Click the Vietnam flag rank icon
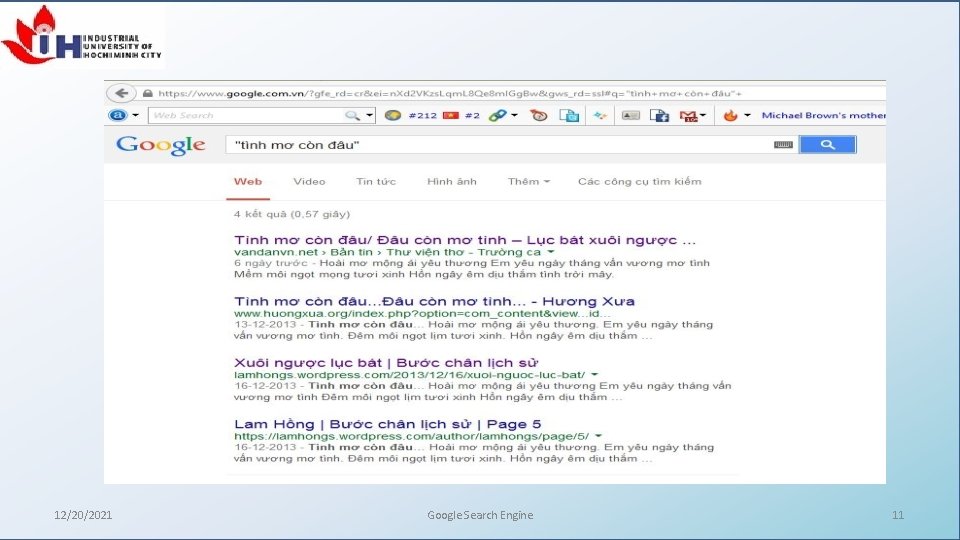Screen dimensions: 960x540 click(x=451, y=115)
